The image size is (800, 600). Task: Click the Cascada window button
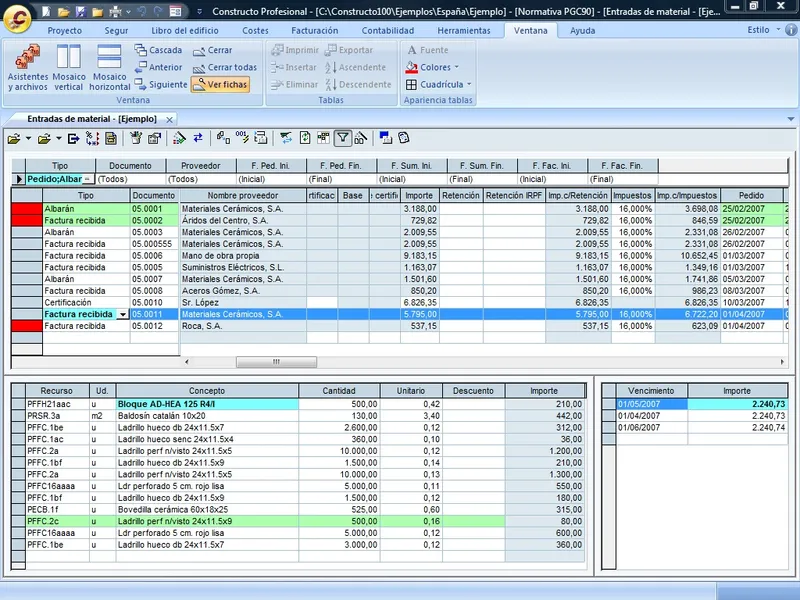(159, 50)
